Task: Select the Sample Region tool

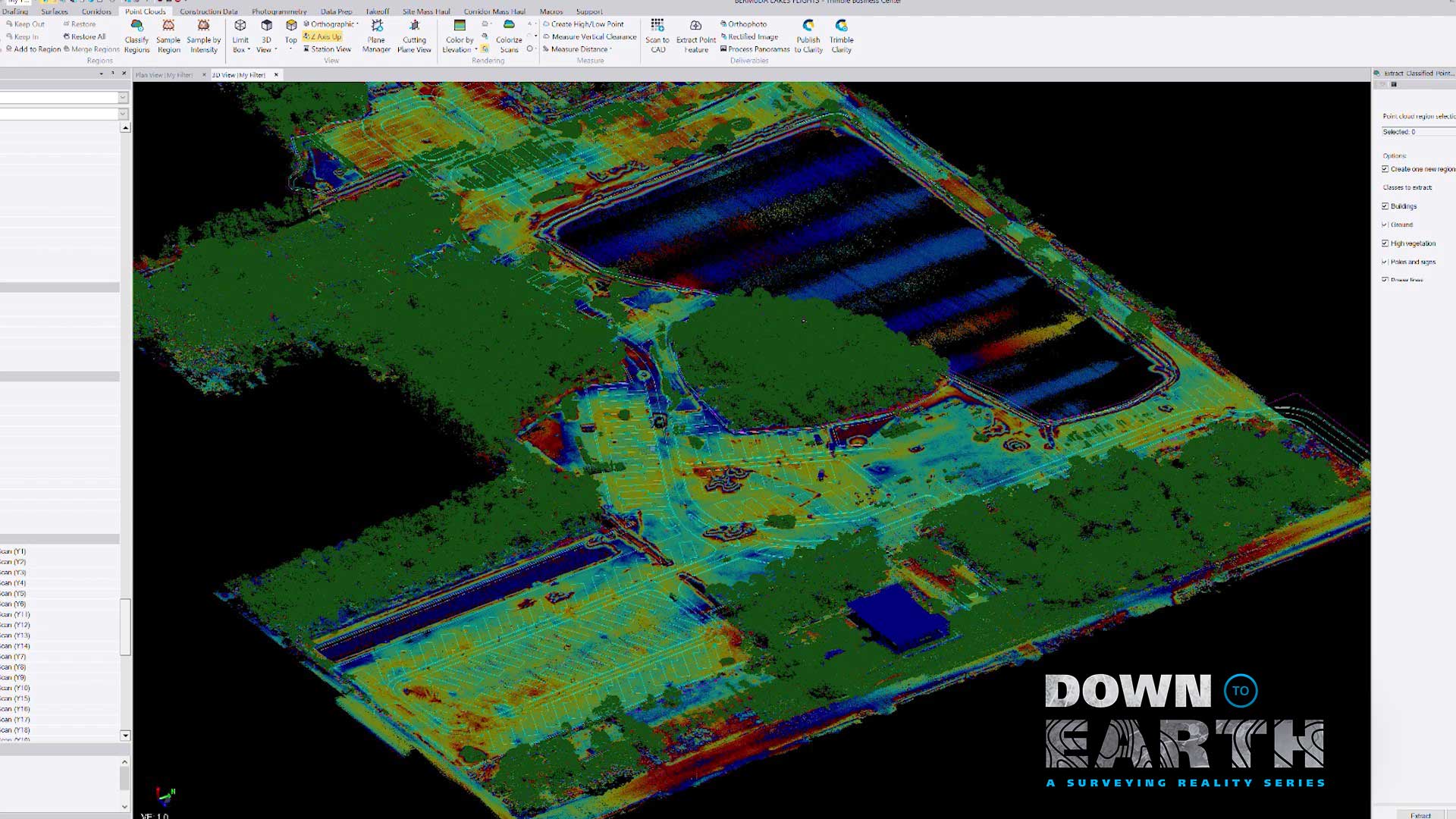Action: 168,36
